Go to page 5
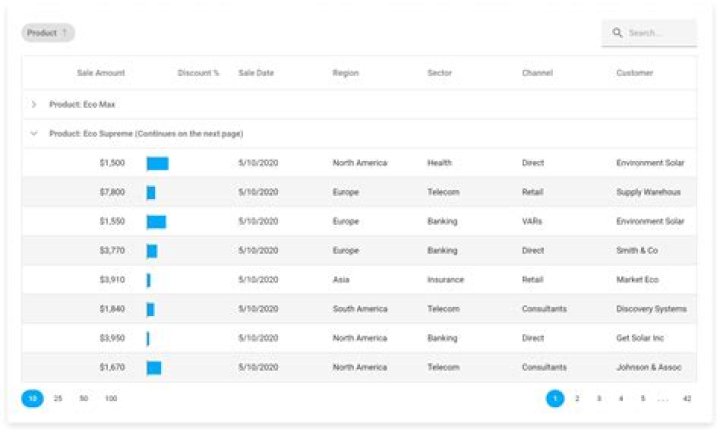This screenshot has width=720, height=433. tap(643, 398)
